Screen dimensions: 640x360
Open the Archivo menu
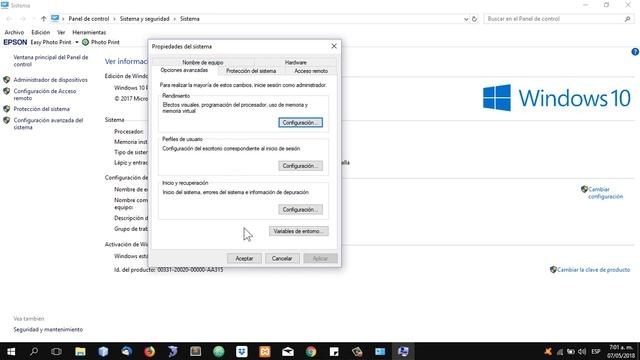14,32
